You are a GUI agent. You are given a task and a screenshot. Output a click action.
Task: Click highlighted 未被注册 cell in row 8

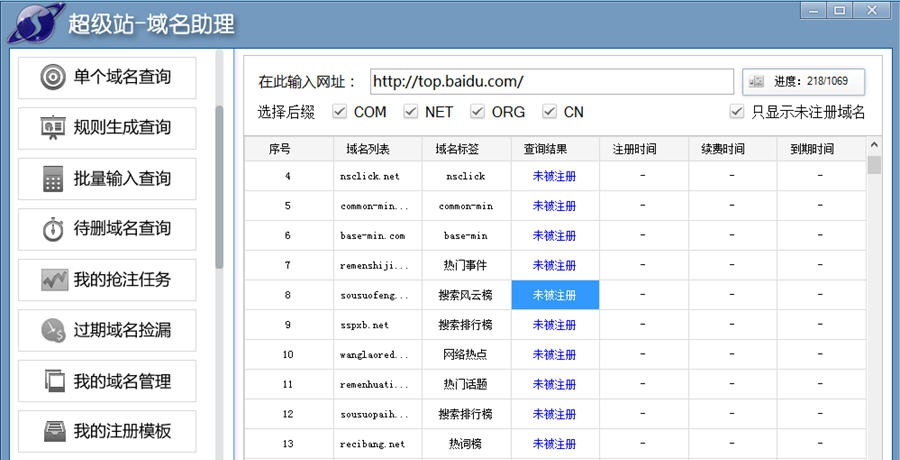click(x=555, y=295)
